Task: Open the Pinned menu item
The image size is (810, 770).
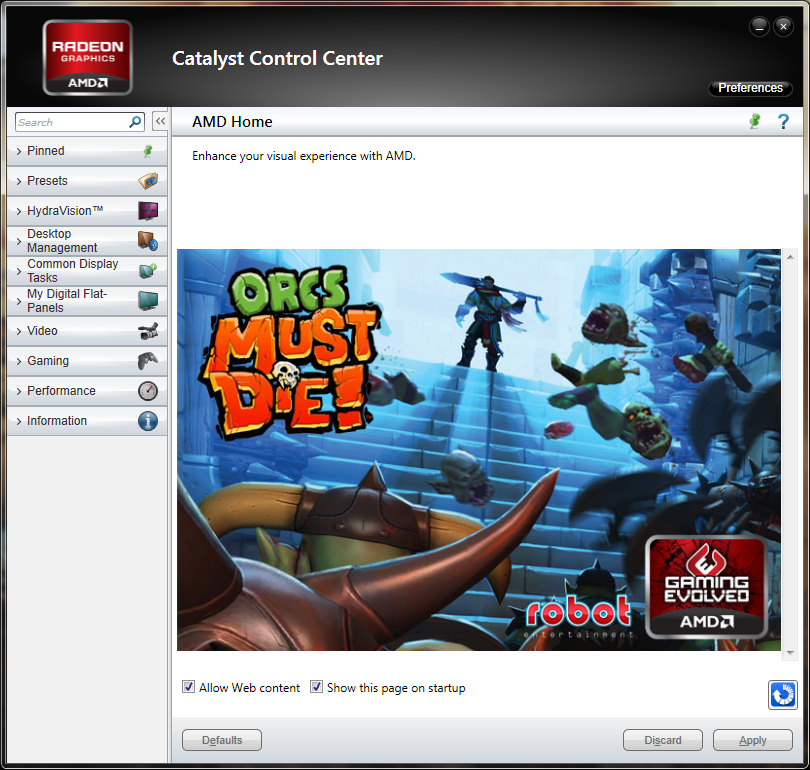Action: [x=87, y=151]
